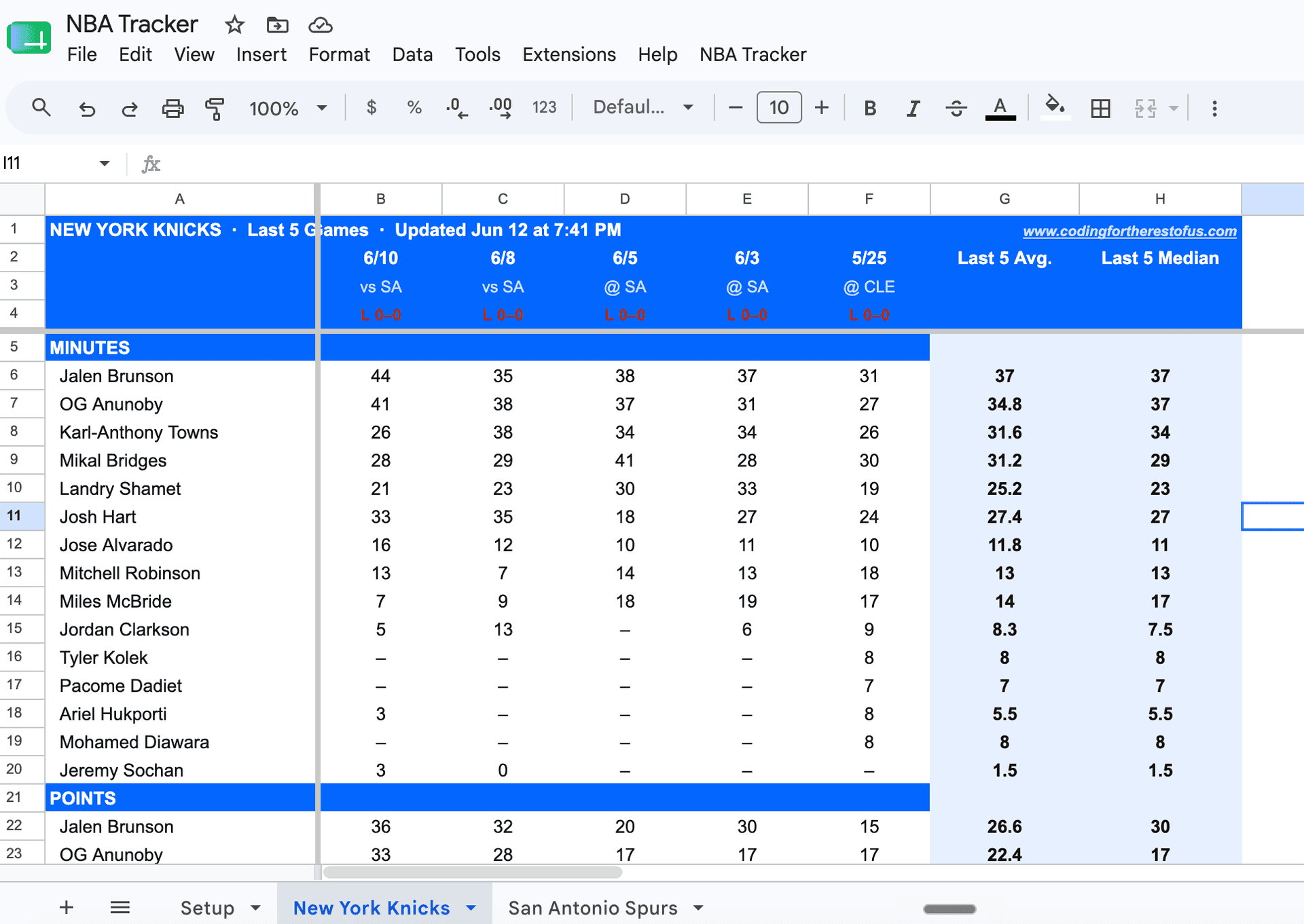This screenshot has height=924, width=1304.
Task: Toggle strikethrough formatting
Action: [956, 108]
